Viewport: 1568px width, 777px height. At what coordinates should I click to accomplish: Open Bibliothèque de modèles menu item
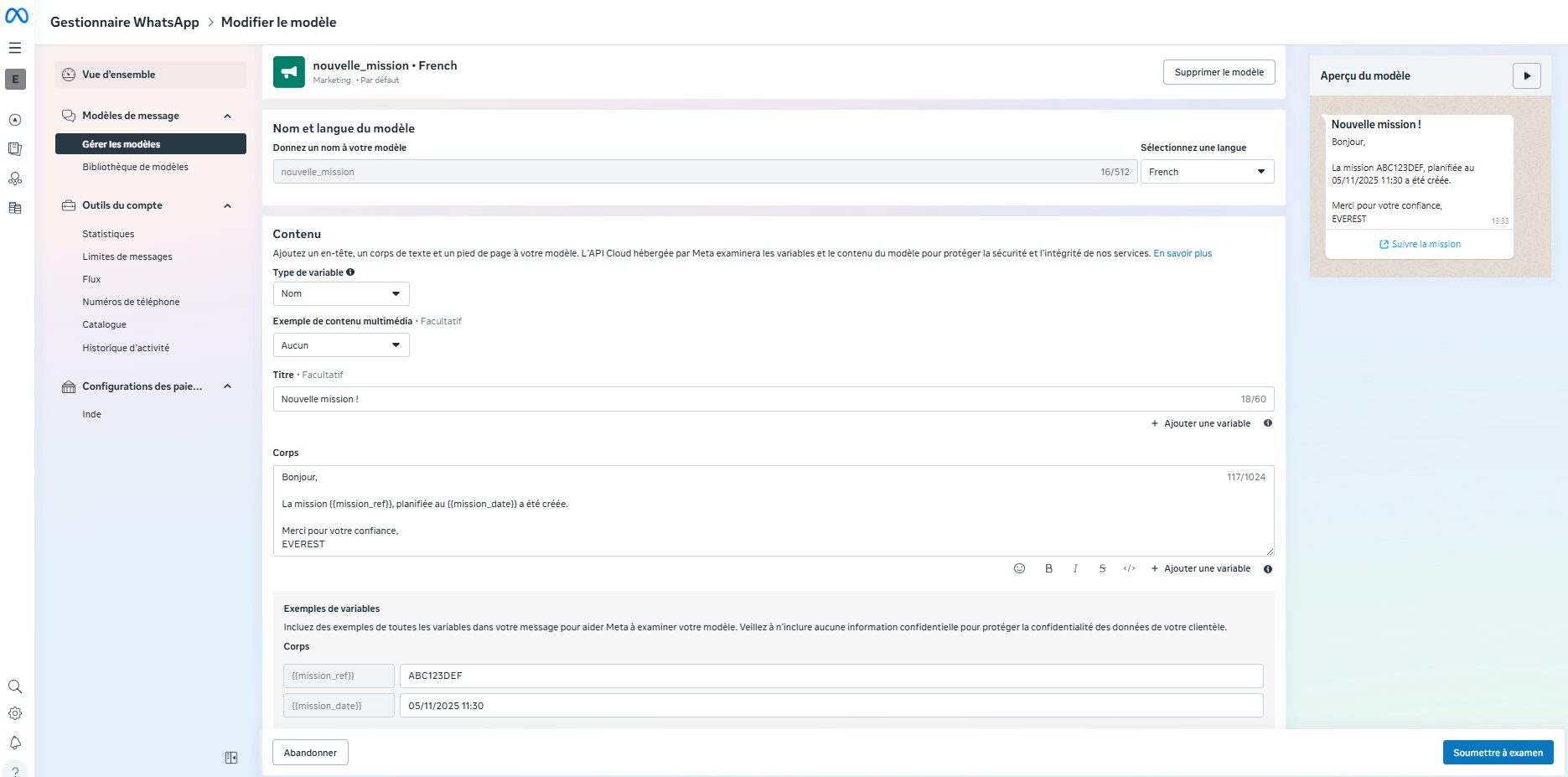135,167
